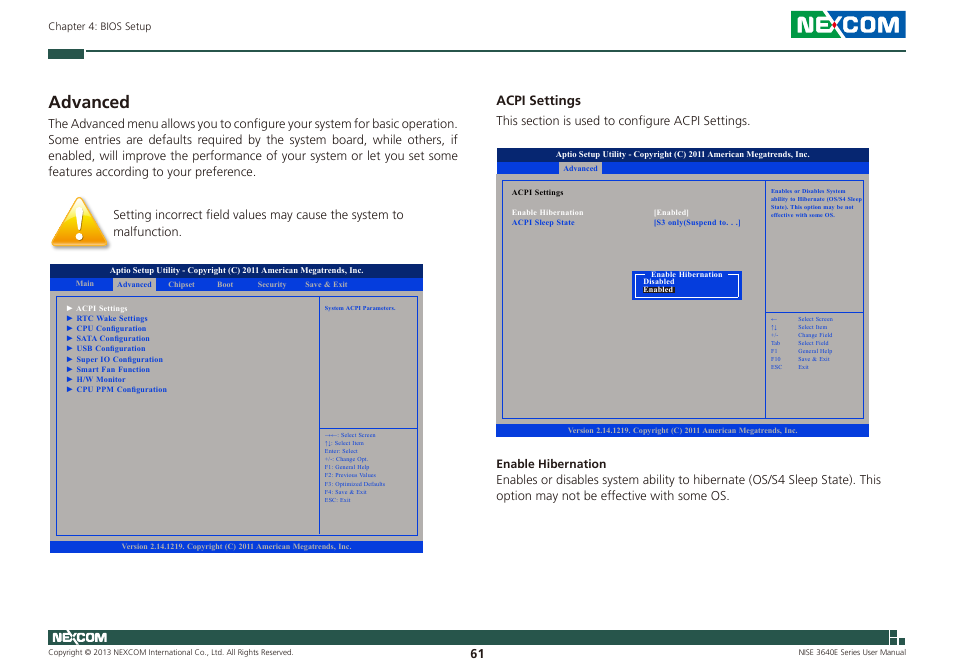Click the [S3 only(Suspend to...] value

[697, 223]
